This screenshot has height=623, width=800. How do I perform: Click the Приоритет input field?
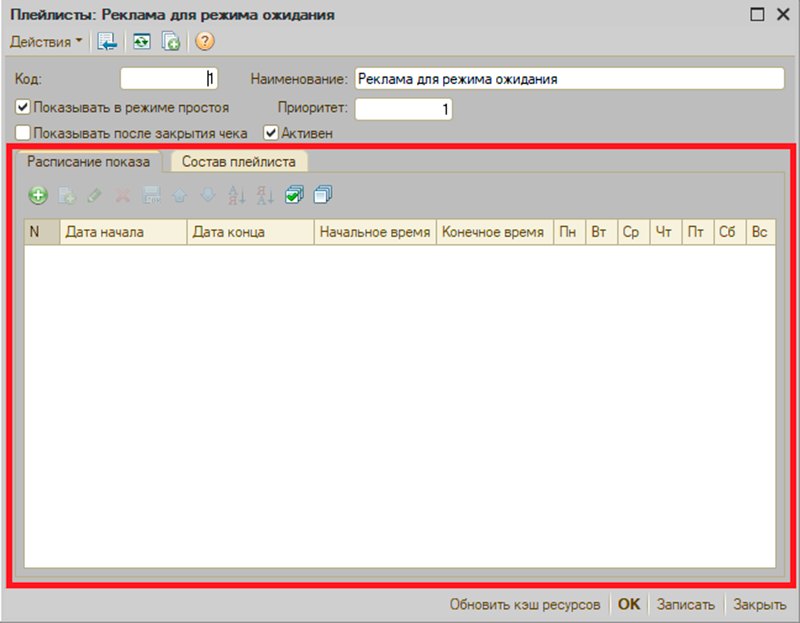pyautogui.click(x=404, y=109)
